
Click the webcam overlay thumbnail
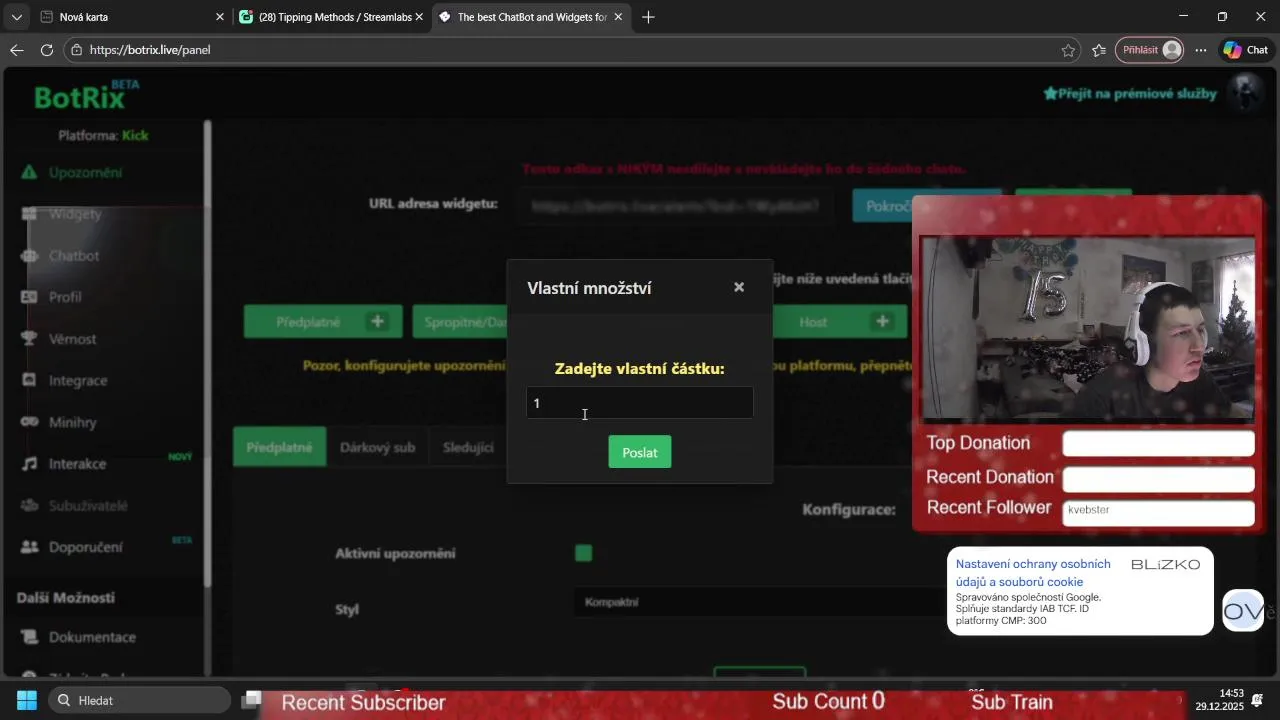pos(1087,327)
